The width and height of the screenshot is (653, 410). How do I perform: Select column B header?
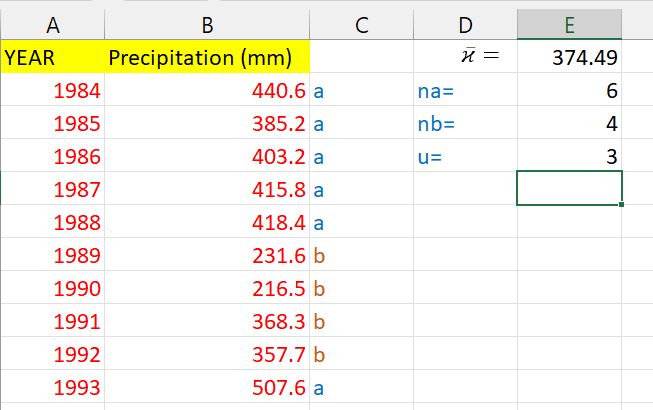(x=206, y=26)
